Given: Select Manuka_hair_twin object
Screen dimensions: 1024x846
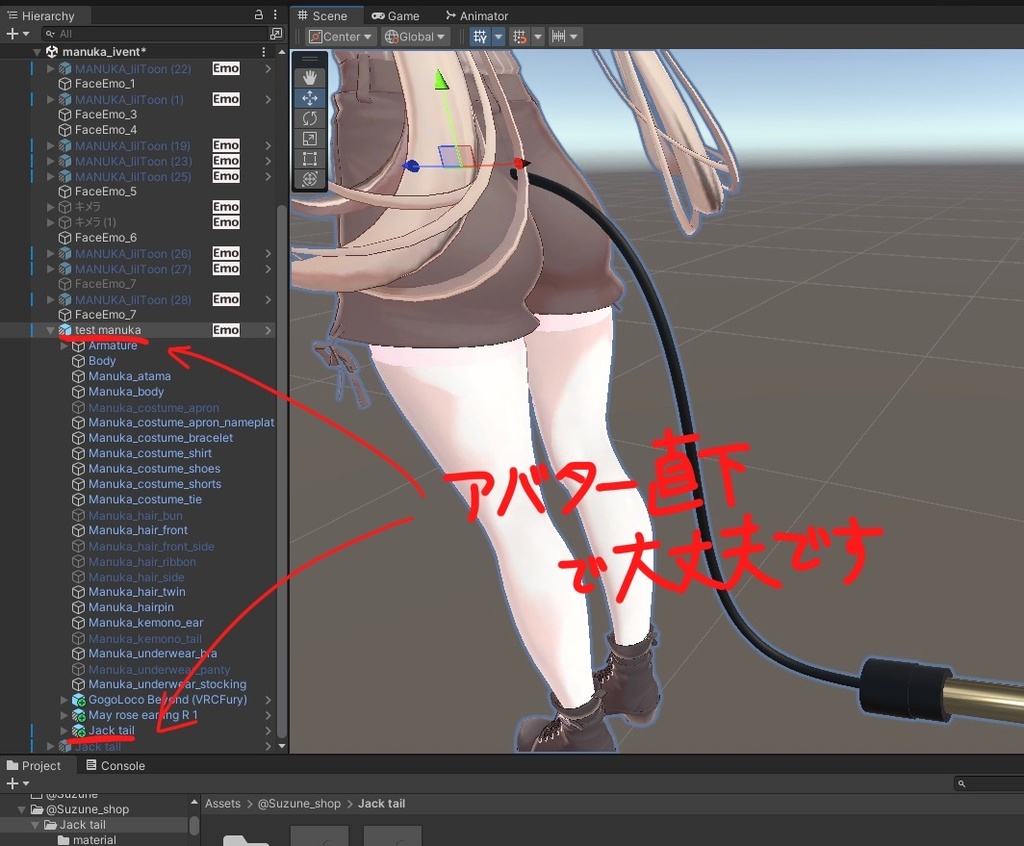Looking at the screenshot, I should point(136,592).
